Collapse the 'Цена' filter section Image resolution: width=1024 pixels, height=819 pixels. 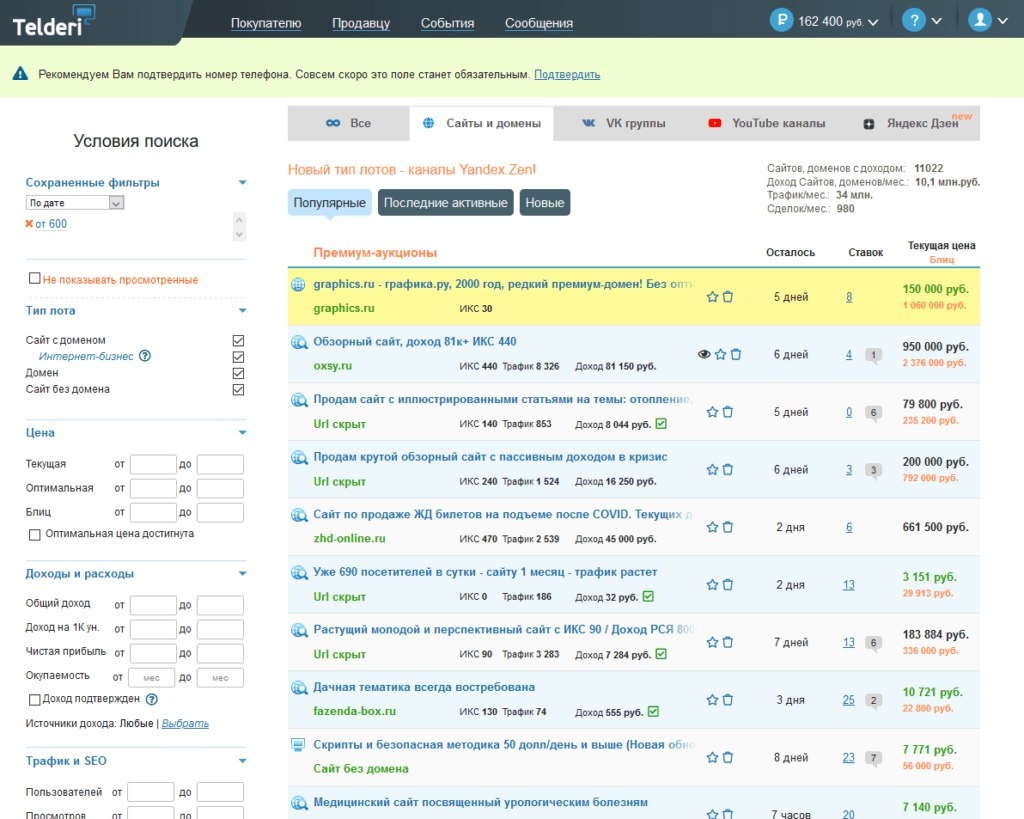[x=242, y=433]
